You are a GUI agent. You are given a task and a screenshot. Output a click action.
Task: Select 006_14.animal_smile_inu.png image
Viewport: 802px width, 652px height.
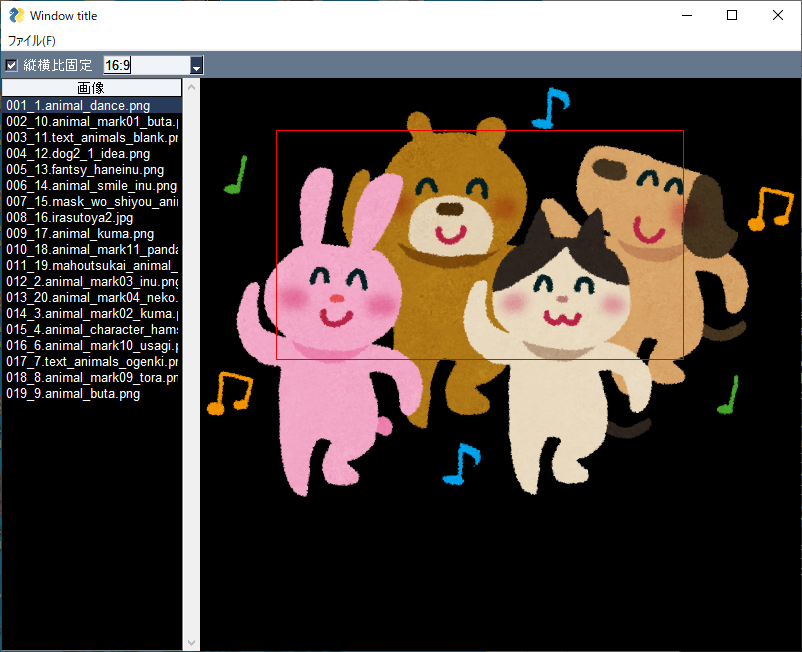(90, 185)
